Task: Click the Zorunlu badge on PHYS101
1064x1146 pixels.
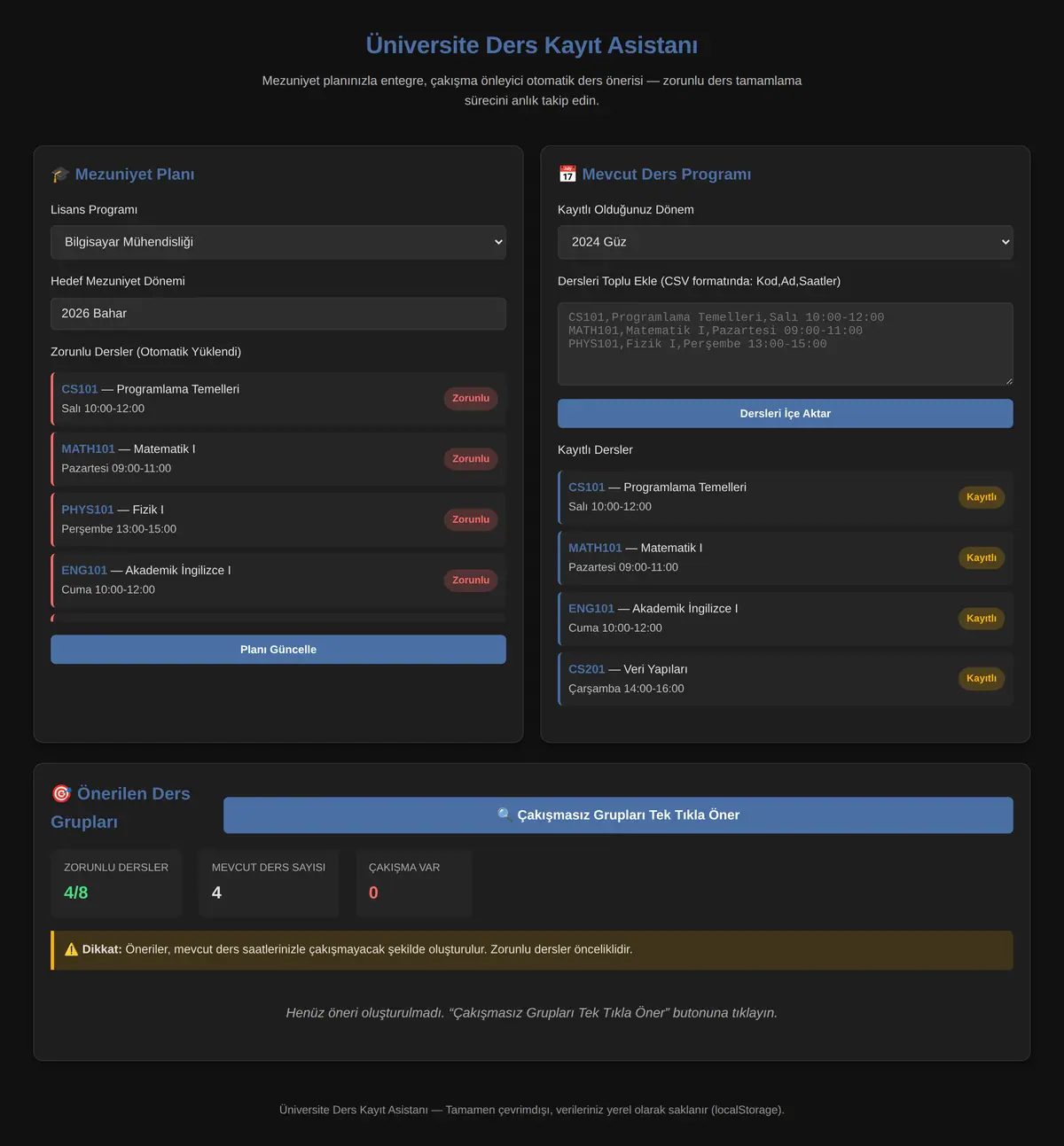Action: (x=471, y=519)
